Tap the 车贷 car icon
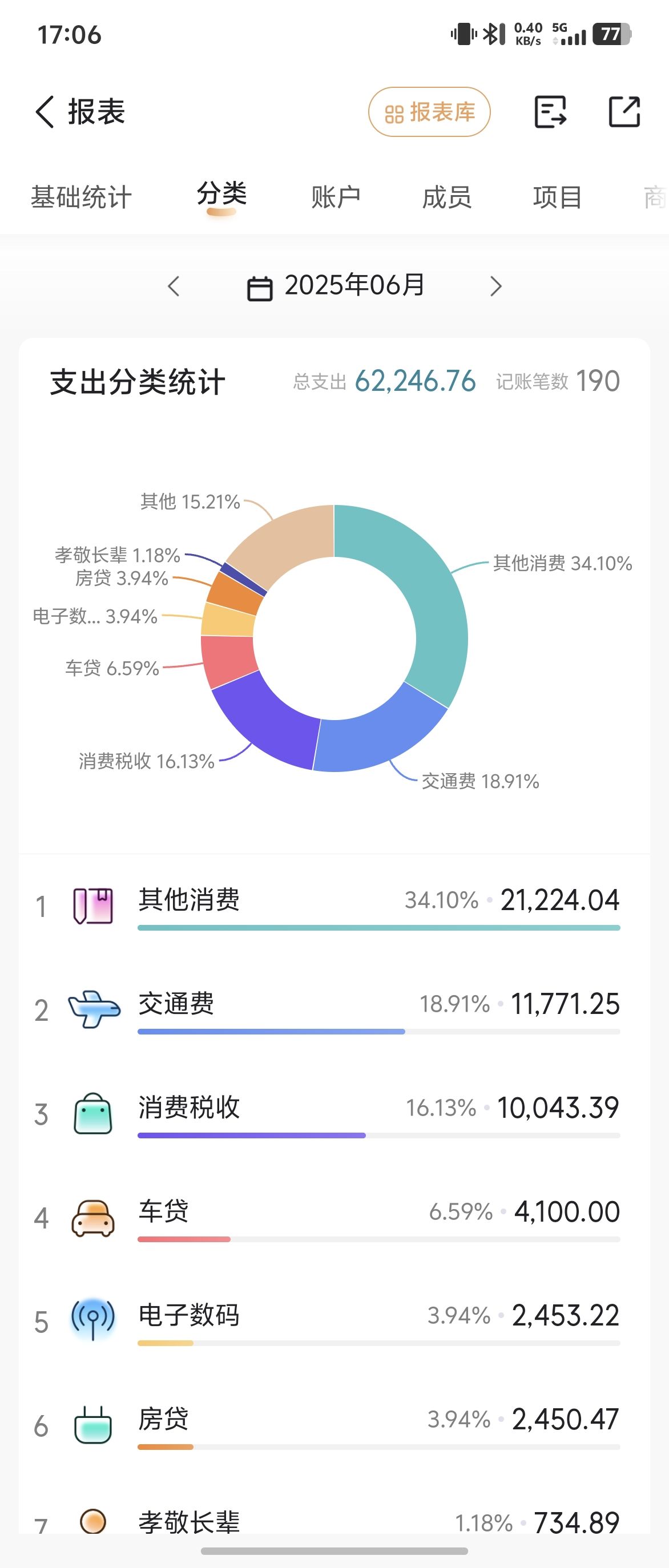Screen dimensions: 669x1568 (x=93, y=1218)
